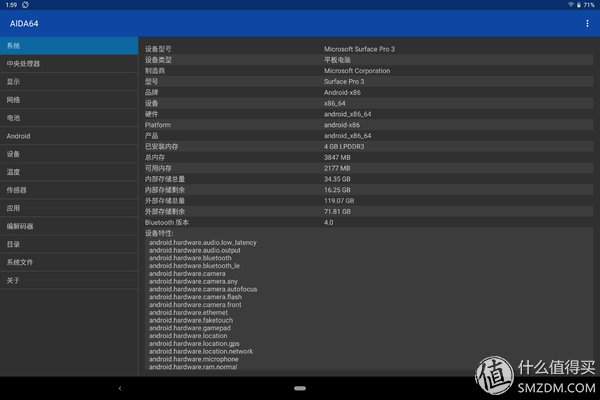The image size is (600, 400).
Task: Select android.hardware.bluetooth_le feature line
Action: click(x=194, y=266)
